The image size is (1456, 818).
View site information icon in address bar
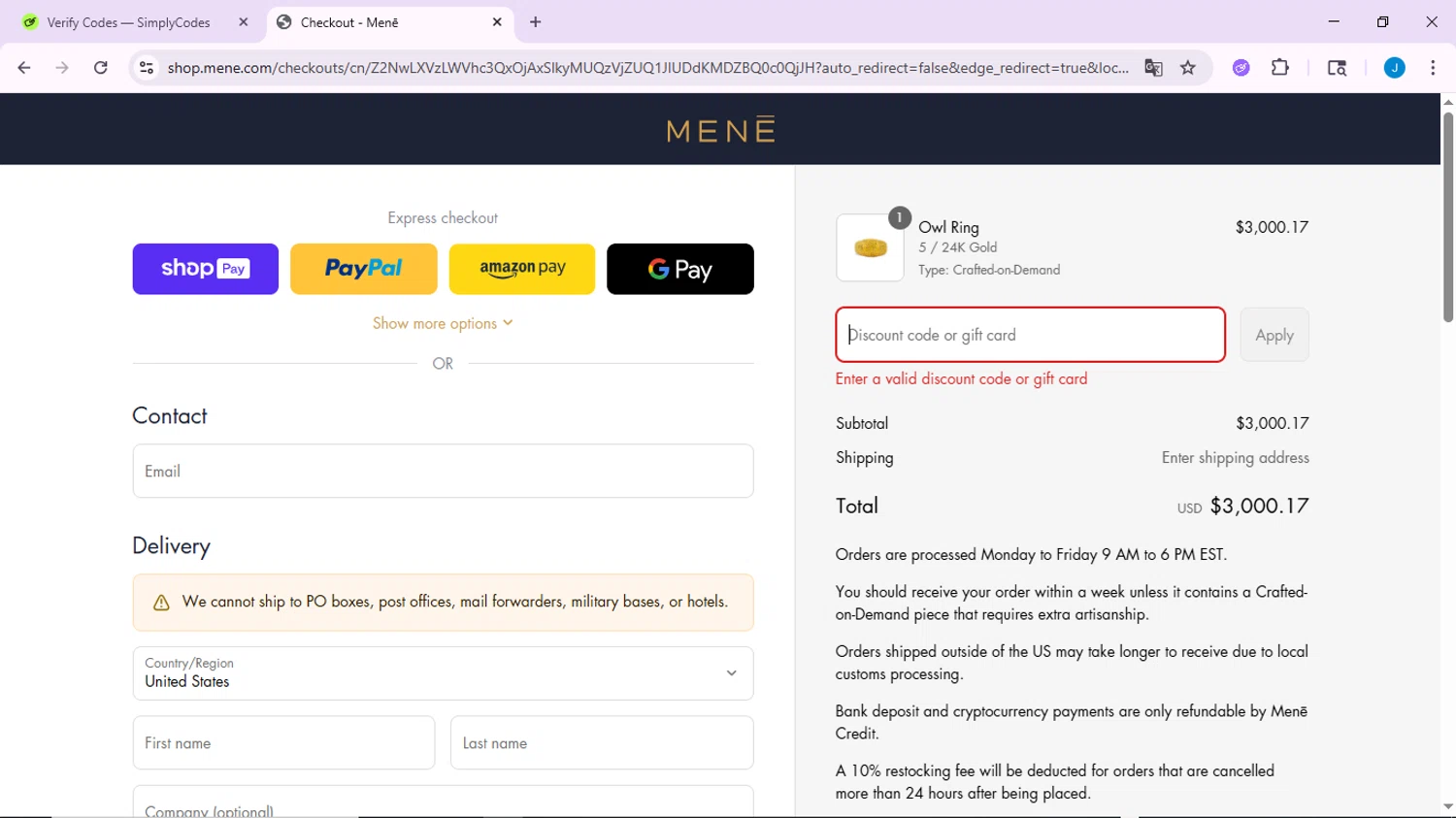[147, 68]
